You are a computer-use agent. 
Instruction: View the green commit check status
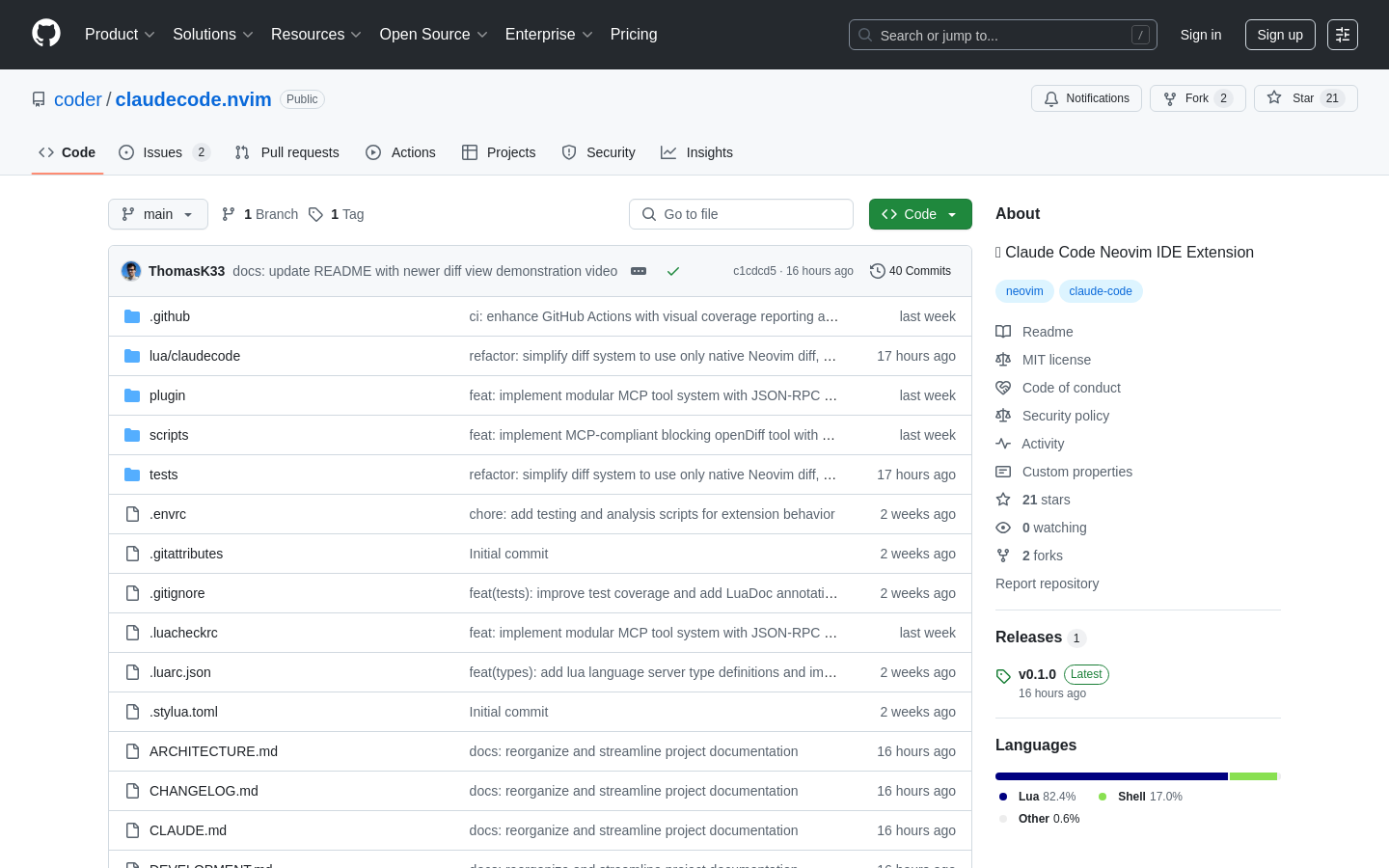673,271
